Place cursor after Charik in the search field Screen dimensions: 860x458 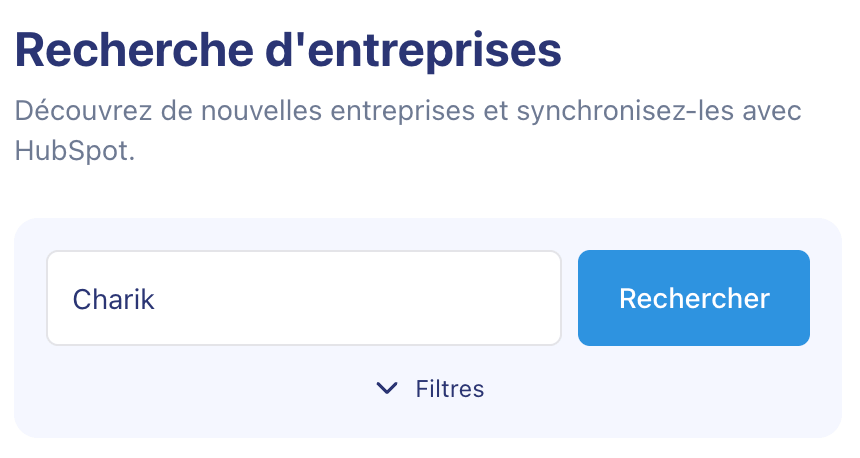tap(158, 299)
